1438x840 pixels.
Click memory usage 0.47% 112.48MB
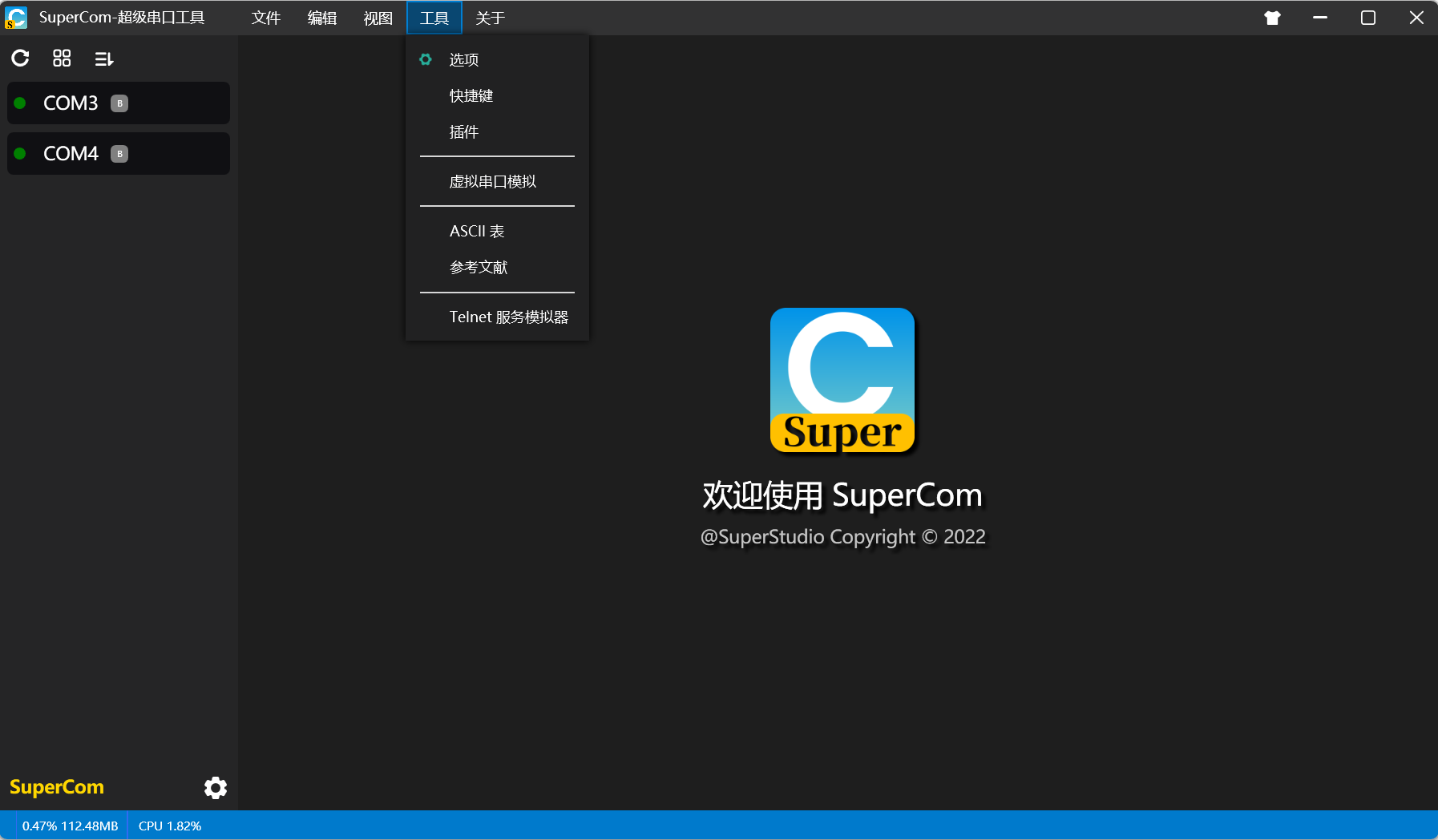click(71, 826)
